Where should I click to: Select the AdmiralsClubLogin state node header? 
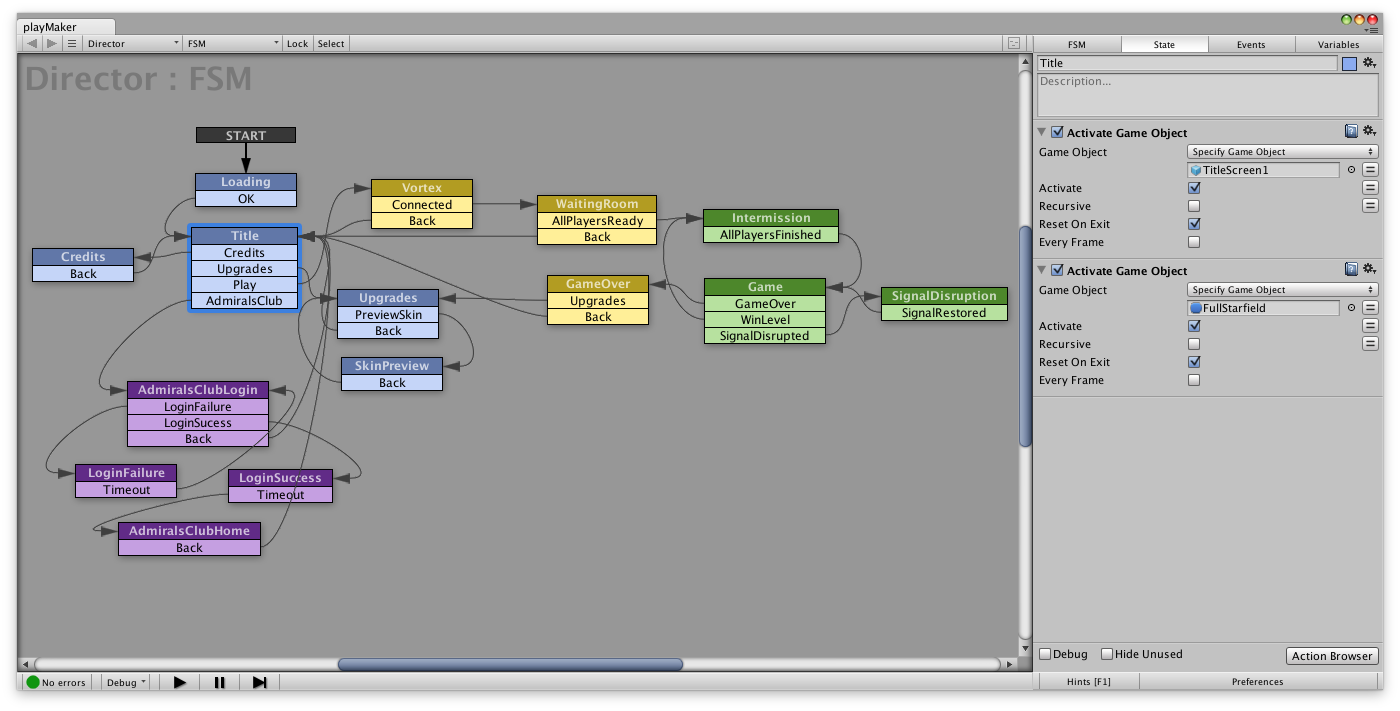tap(198, 390)
